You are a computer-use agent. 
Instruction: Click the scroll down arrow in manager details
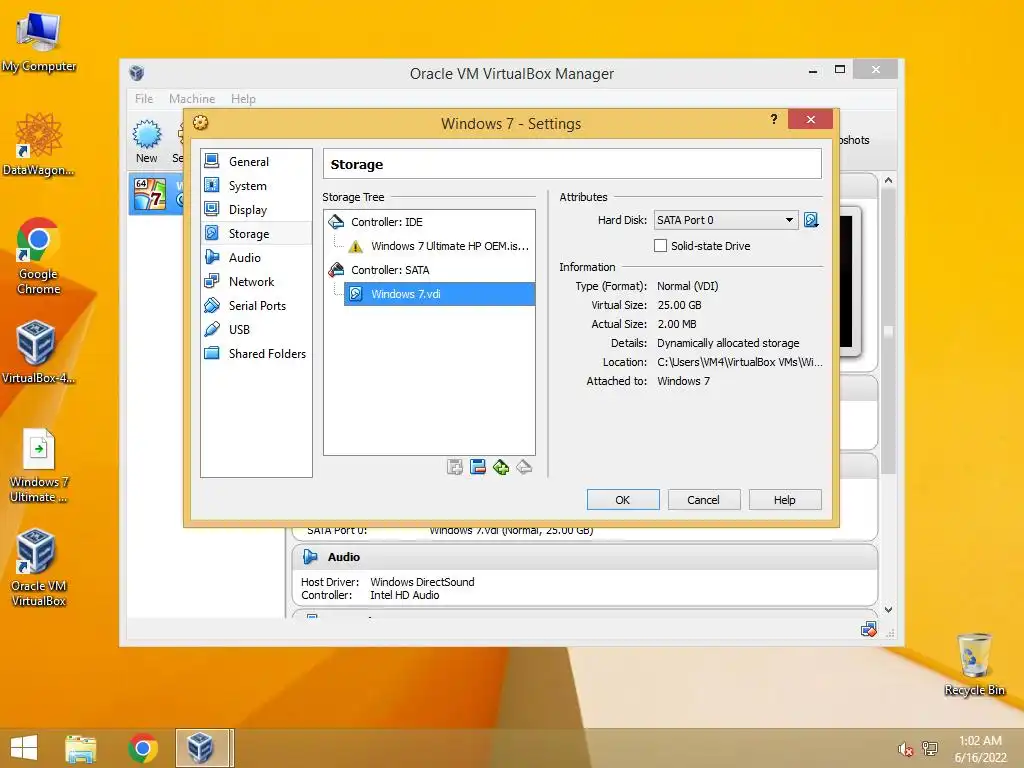(x=888, y=609)
